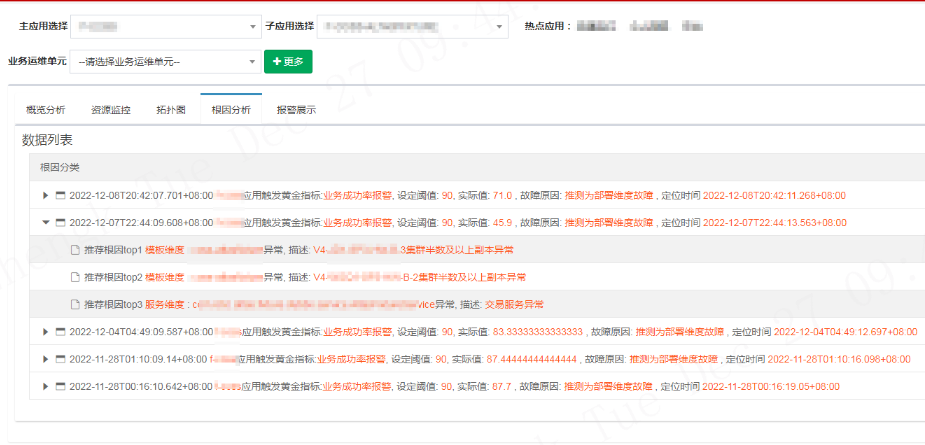
Task: Click the second blurred 热点应用 link
Action: (649, 27)
